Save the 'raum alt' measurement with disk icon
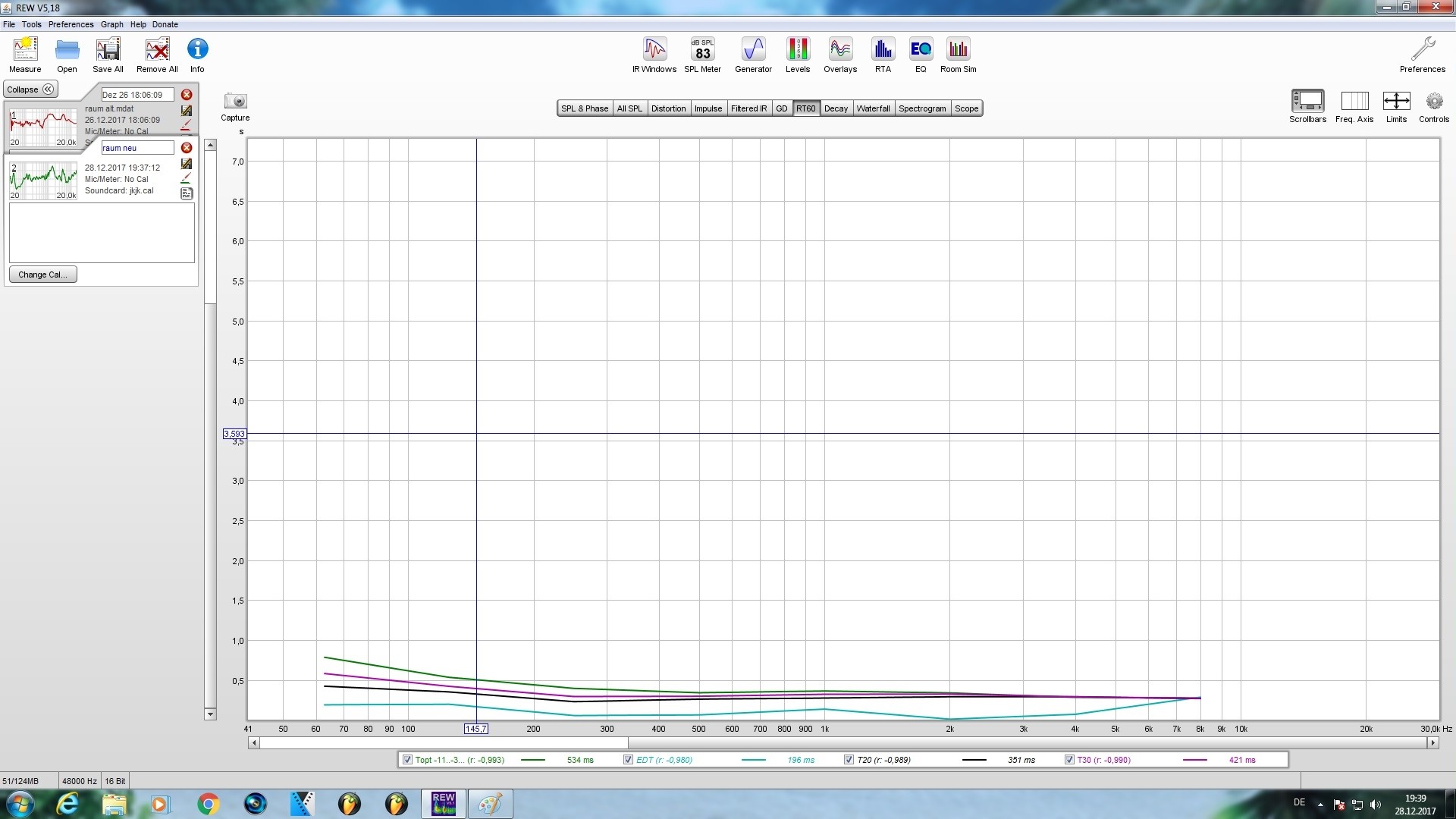This screenshot has height=819, width=1456. (187, 111)
